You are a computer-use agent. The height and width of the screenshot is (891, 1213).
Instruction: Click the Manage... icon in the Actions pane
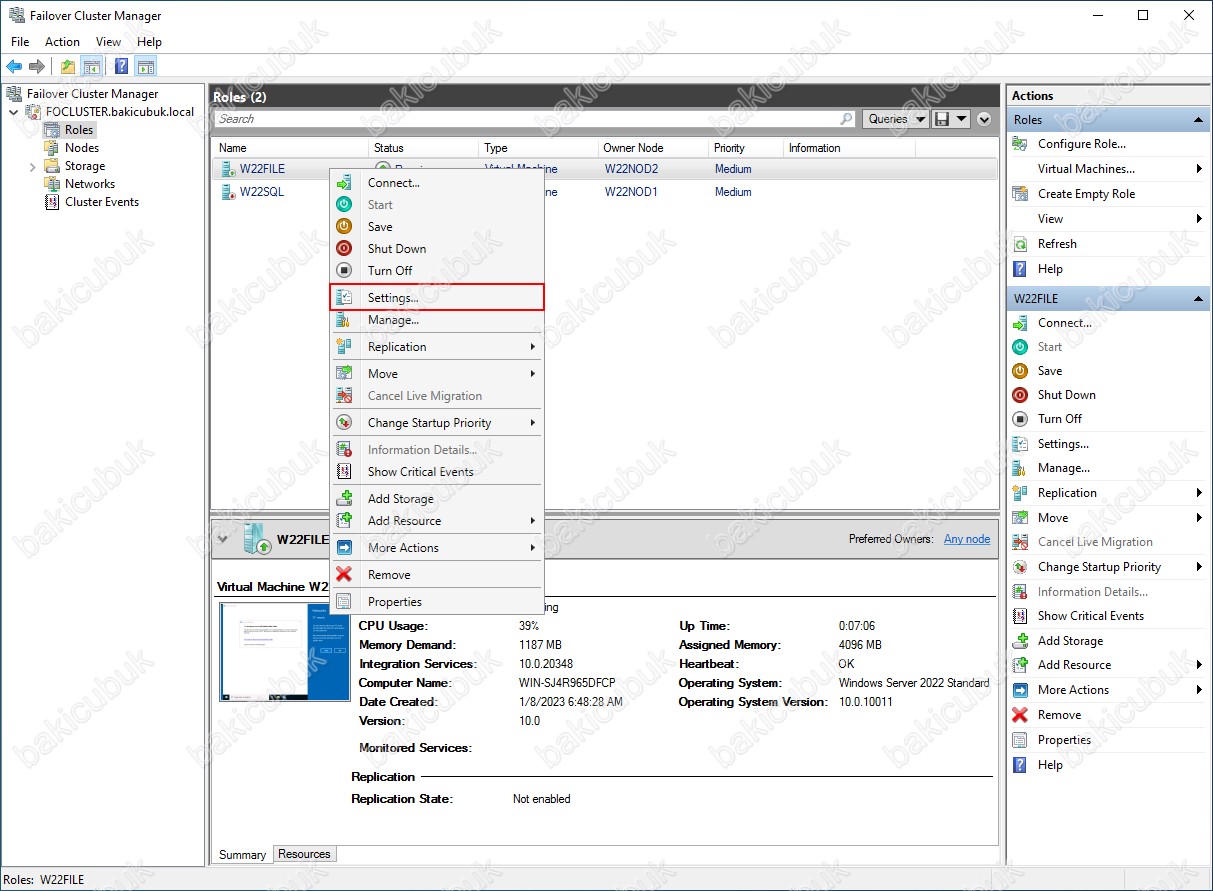click(1020, 468)
